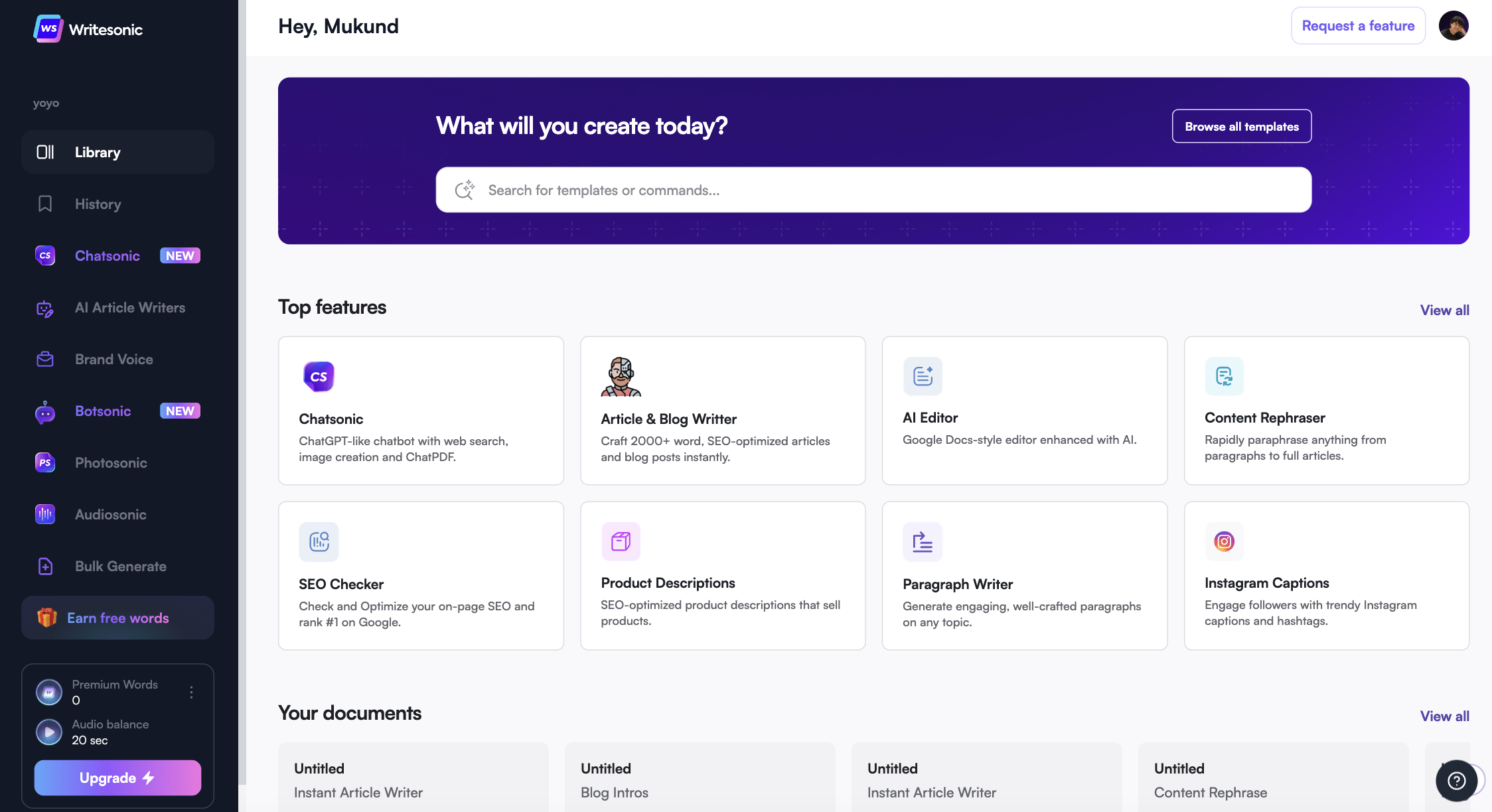Open AI Article Writers
Viewport: 1492px width, 812px height.
pos(130,307)
